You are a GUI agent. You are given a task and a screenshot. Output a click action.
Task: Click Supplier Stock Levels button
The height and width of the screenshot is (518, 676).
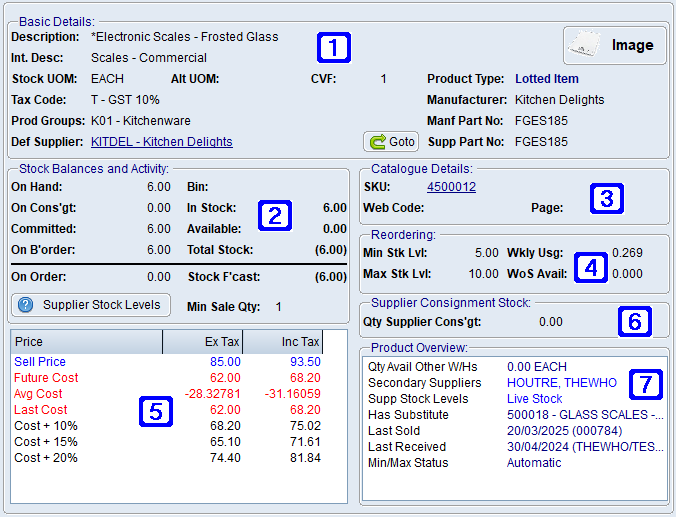89,304
